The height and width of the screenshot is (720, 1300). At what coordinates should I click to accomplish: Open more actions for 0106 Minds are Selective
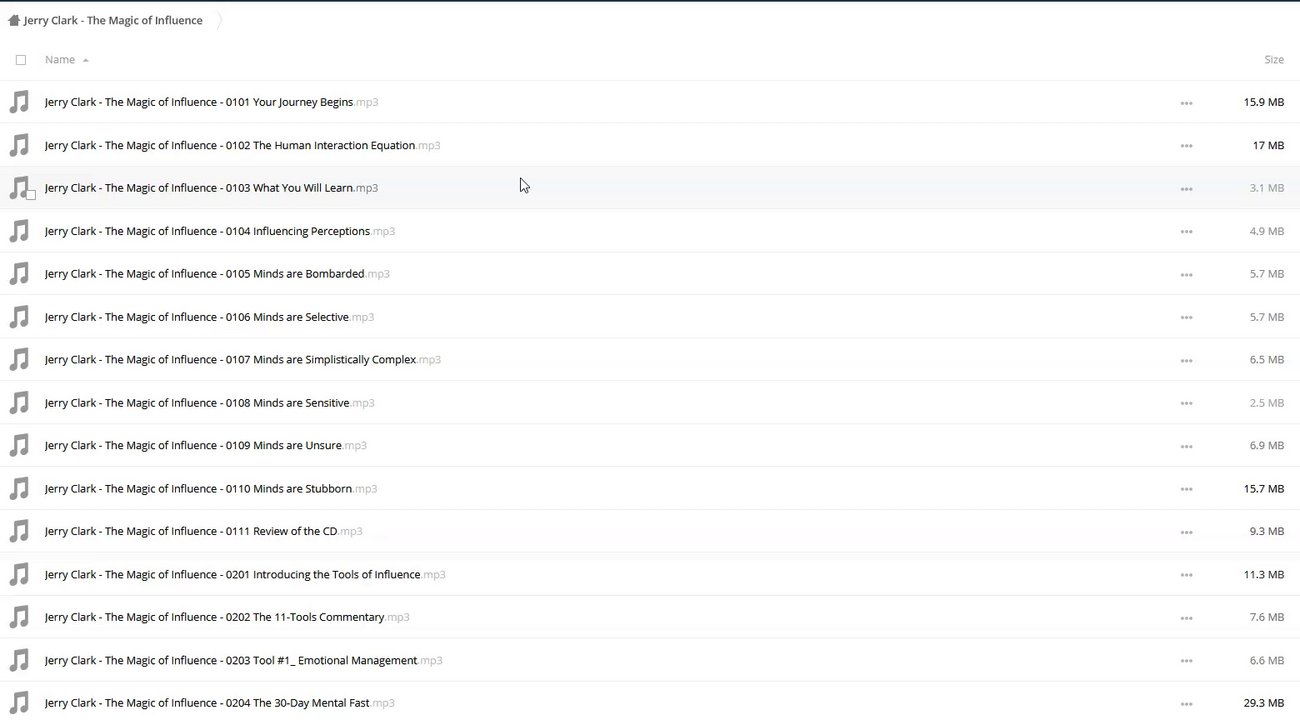[1186, 318]
